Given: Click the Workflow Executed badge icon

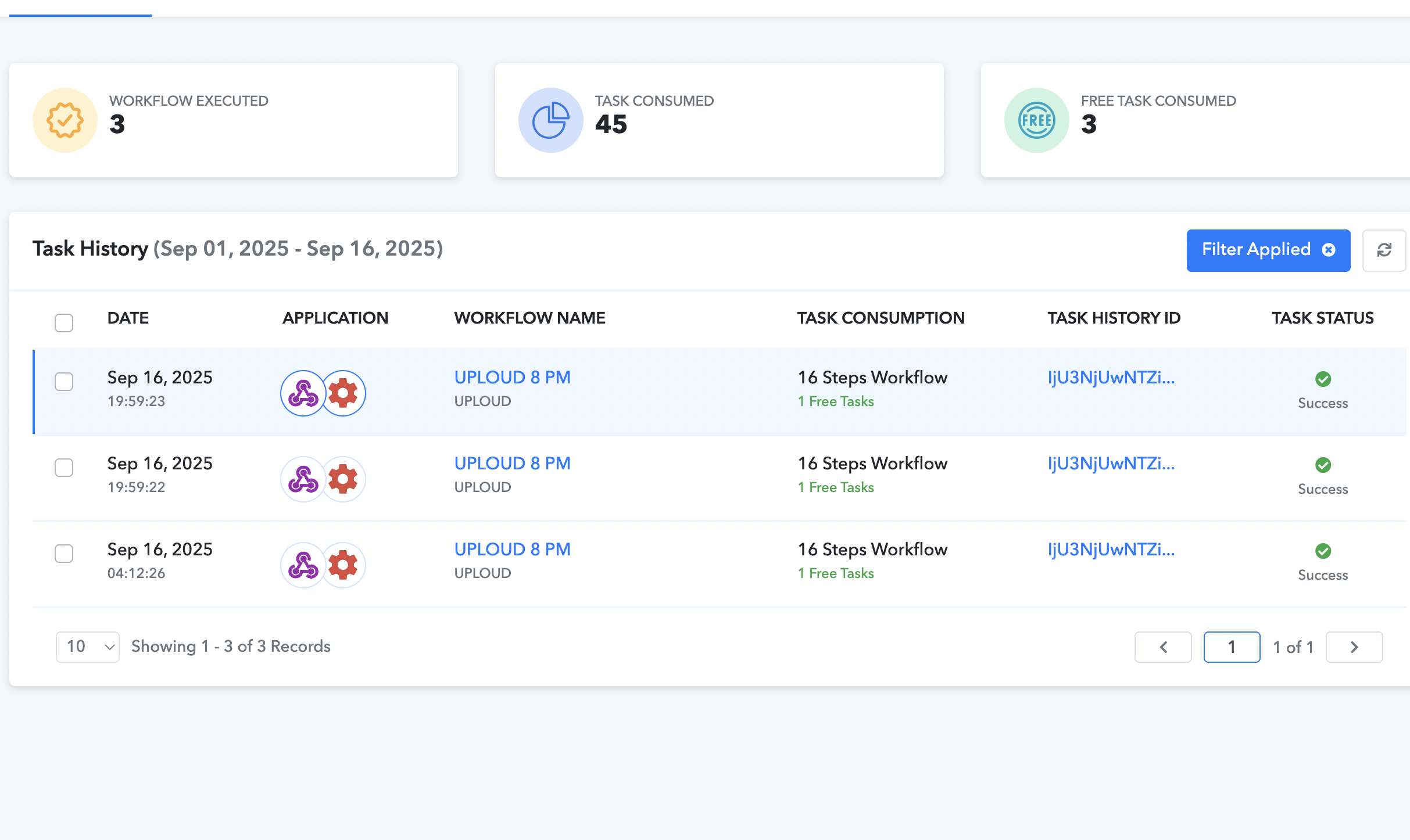Looking at the screenshot, I should tap(65, 120).
